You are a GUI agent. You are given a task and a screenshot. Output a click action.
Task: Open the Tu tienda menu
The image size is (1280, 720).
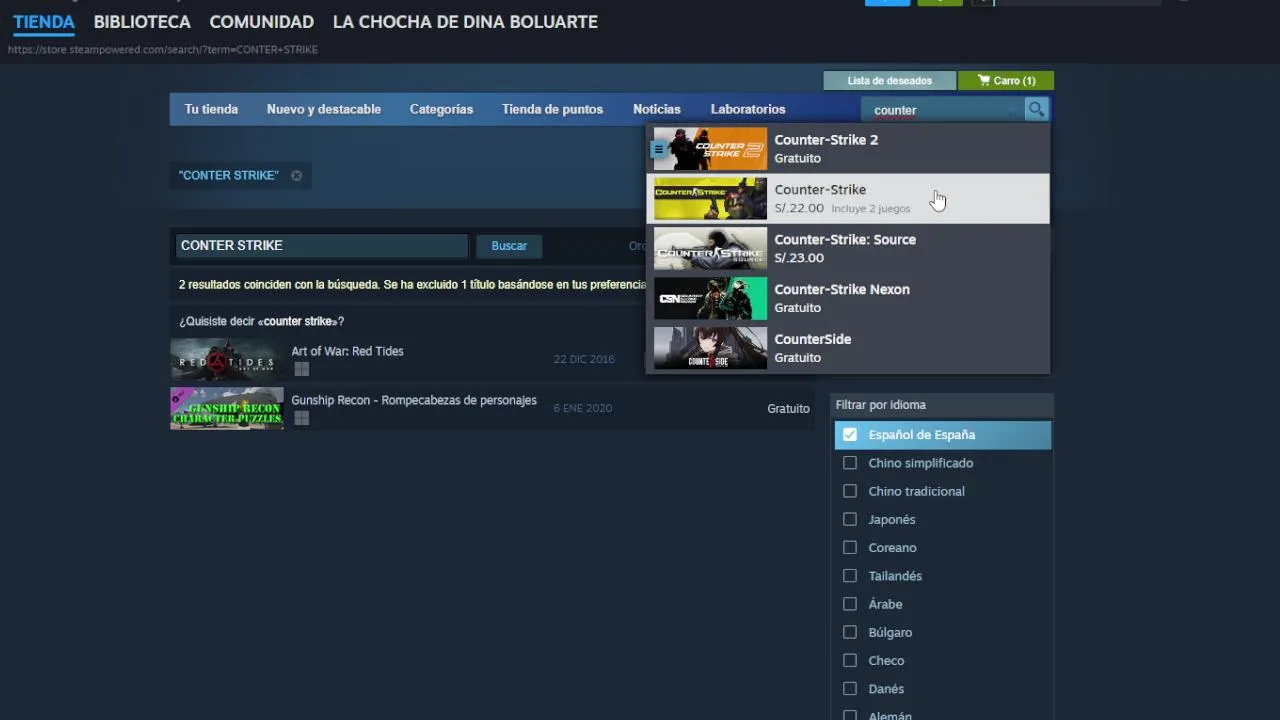(x=211, y=109)
